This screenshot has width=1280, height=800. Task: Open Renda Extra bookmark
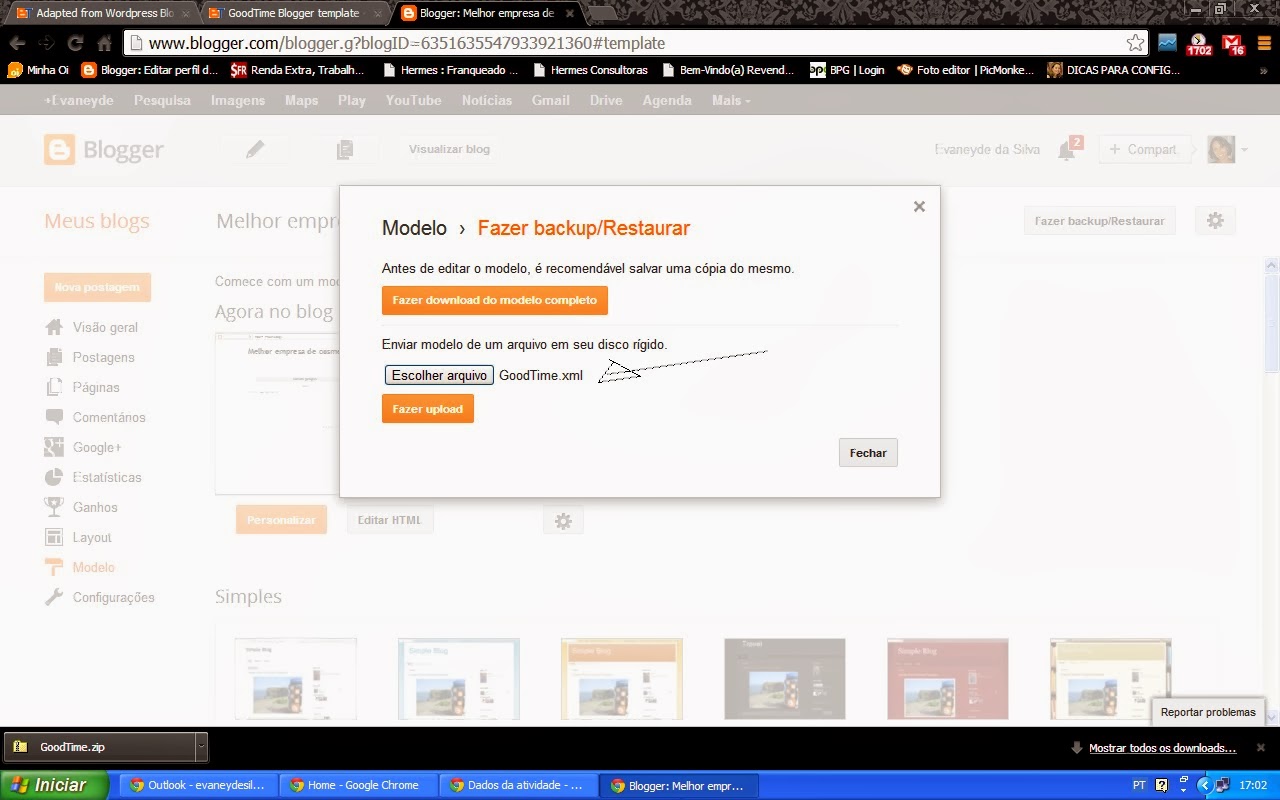[x=297, y=70]
